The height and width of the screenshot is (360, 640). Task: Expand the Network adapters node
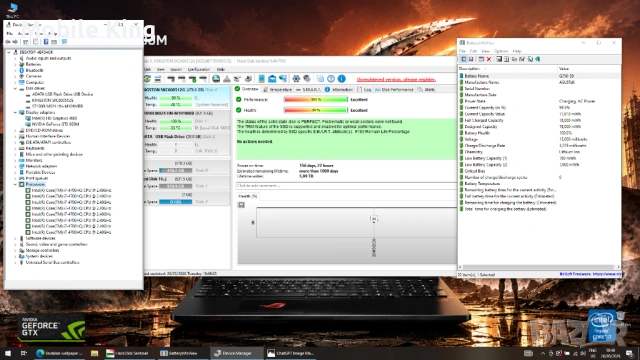tap(16, 166)
